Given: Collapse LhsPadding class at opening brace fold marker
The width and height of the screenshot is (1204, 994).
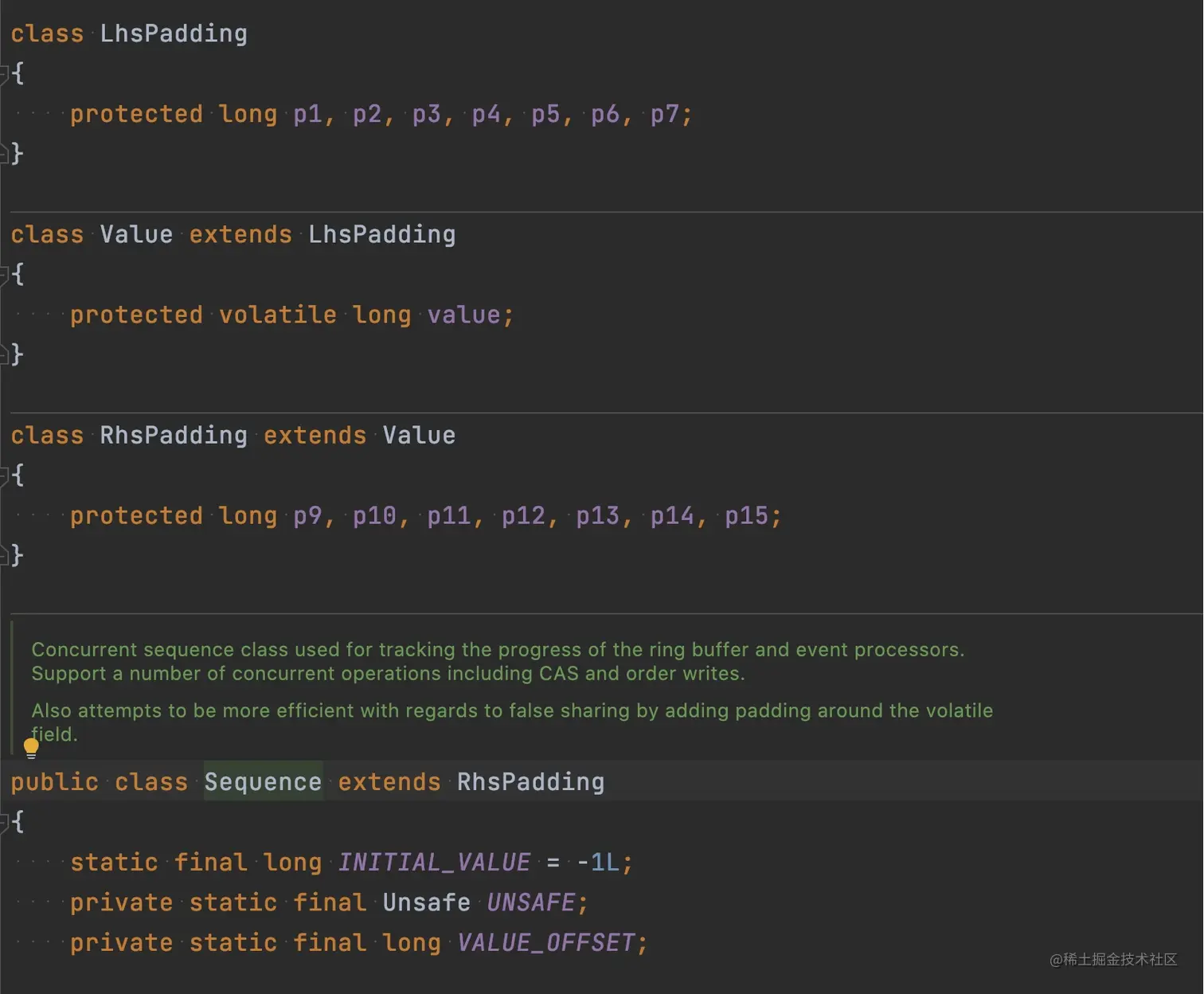Looking at the screenshot, I should coord(4,74).
